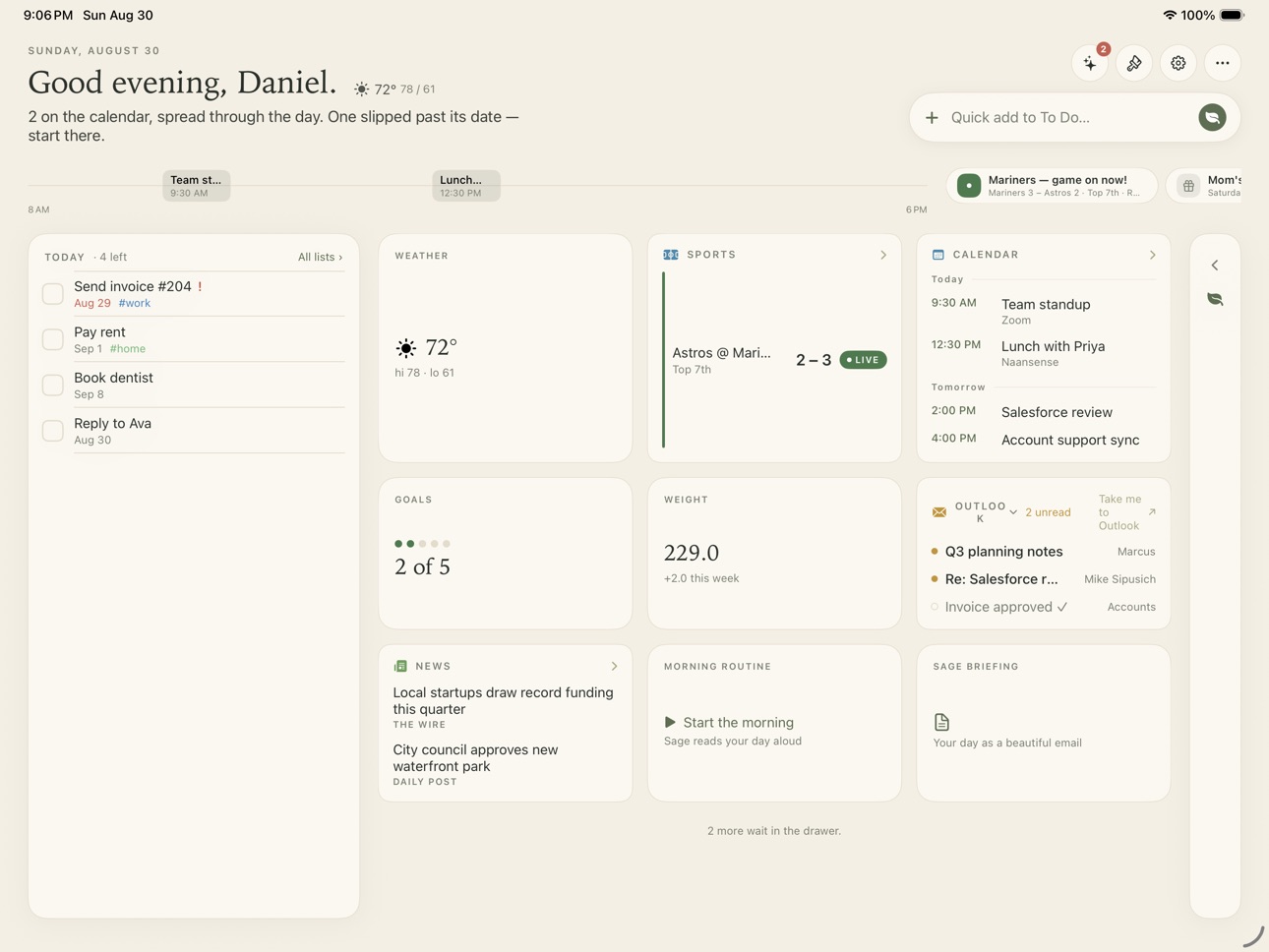Tap the gift icon on Mom's reminder chip

(x=1188, y=185)
